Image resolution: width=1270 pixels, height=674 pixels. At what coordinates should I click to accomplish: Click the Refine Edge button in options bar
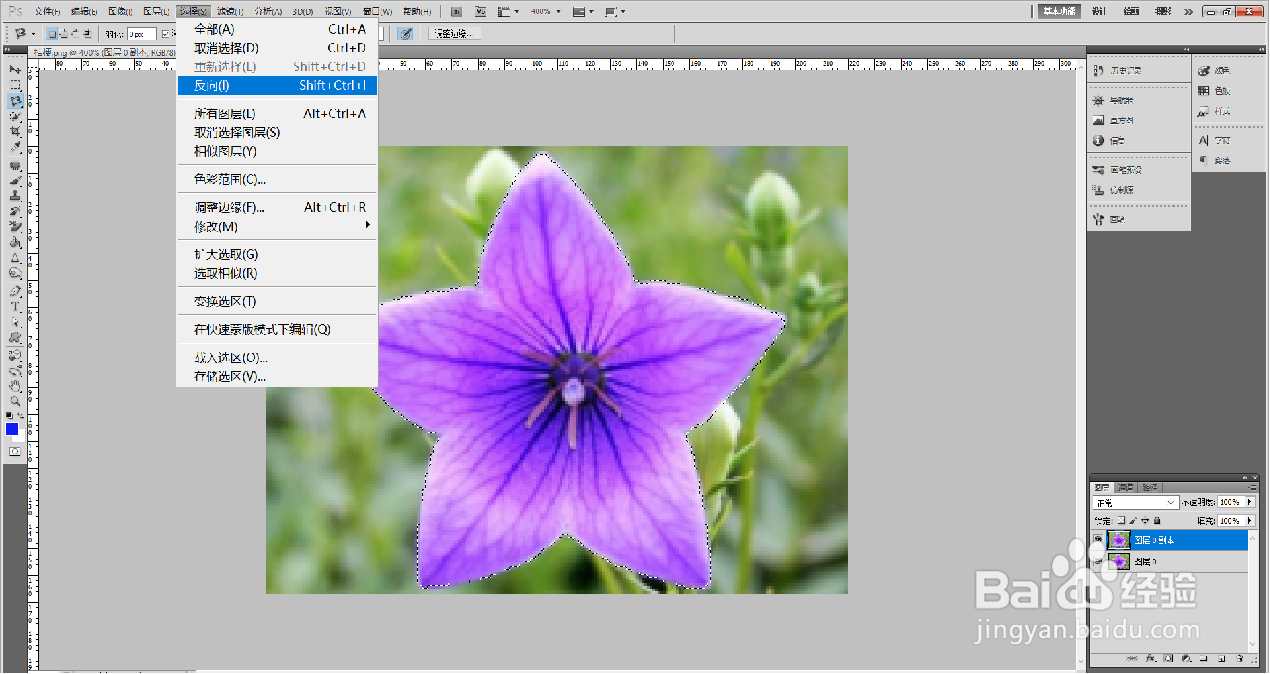click(x=455, y=33)
